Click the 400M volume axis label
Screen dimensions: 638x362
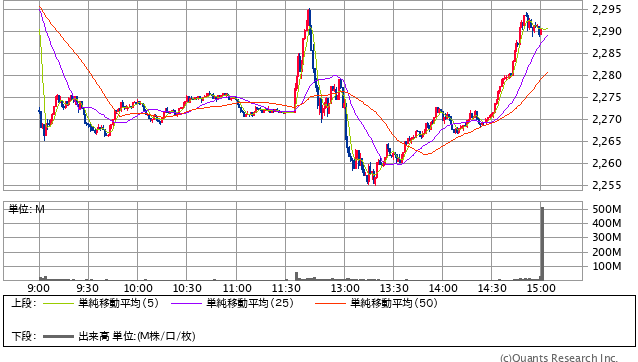click(x=607, y=223)
